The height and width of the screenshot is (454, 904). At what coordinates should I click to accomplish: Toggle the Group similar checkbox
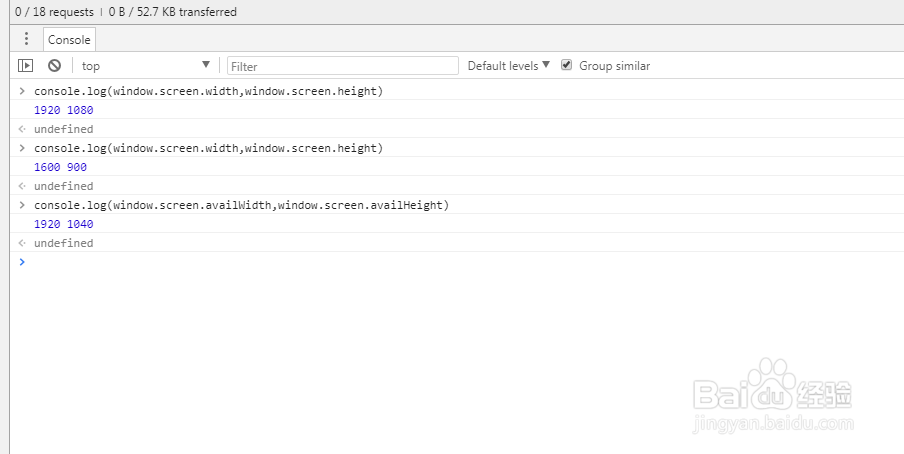[567, 65]
